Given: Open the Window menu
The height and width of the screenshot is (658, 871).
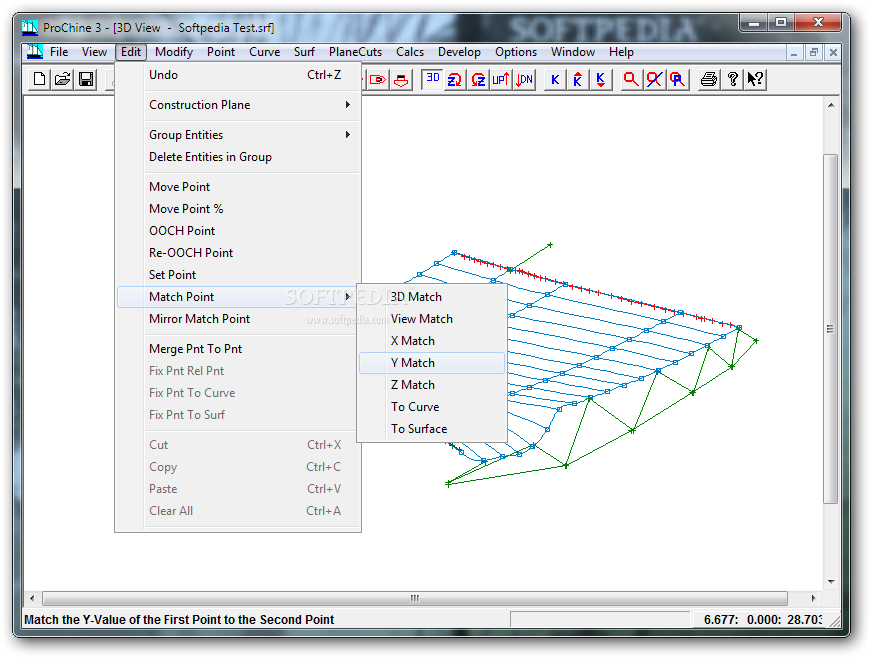Looking at the screenshot, I should click(573, 52).
